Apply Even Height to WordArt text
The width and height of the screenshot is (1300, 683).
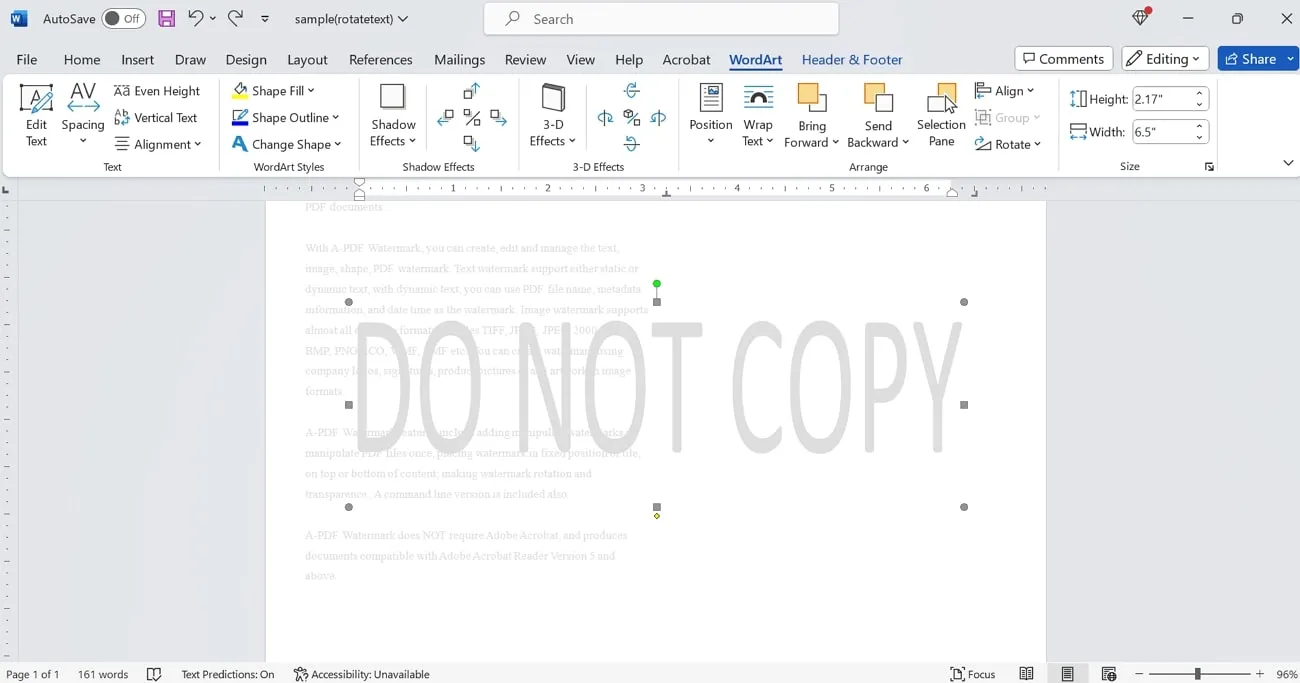pos(158,90)
